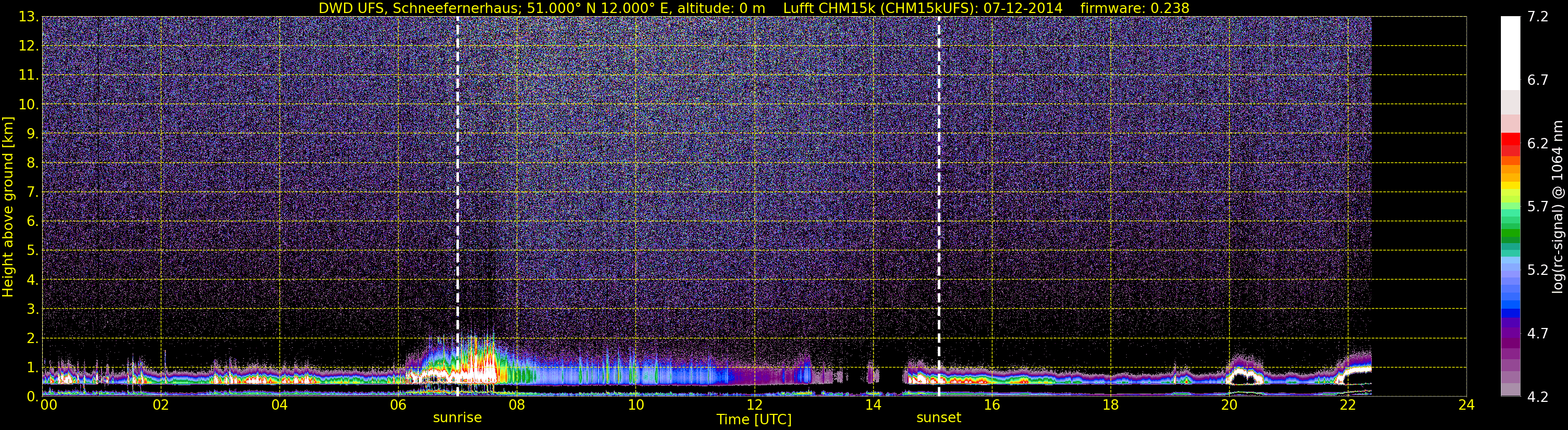The width and height of the screenshot is (1568, 430).
Task: Click the "18" time axis tick label
Action: 1110,405
